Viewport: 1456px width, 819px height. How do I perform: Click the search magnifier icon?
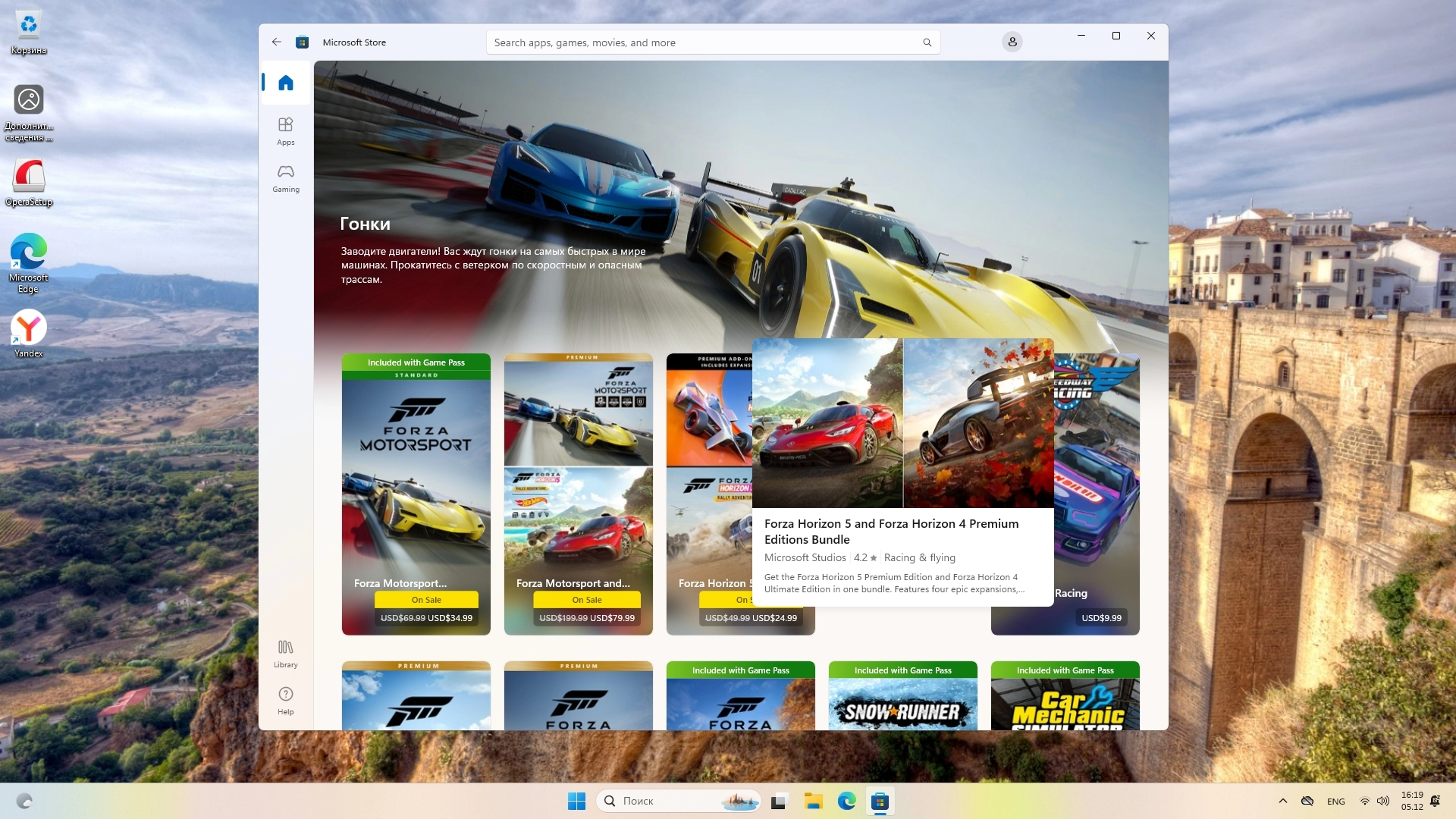[x=927, y=42]
